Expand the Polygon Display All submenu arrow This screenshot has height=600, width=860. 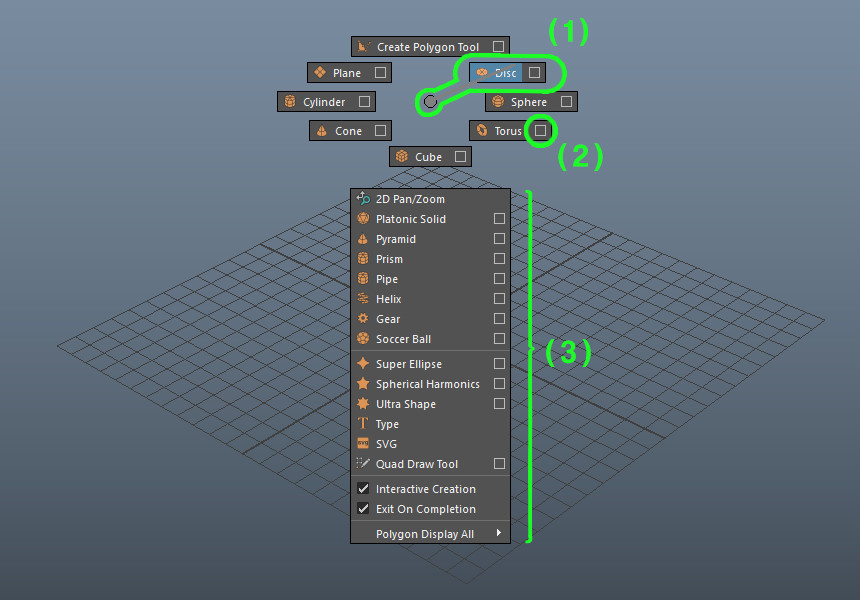499,533
